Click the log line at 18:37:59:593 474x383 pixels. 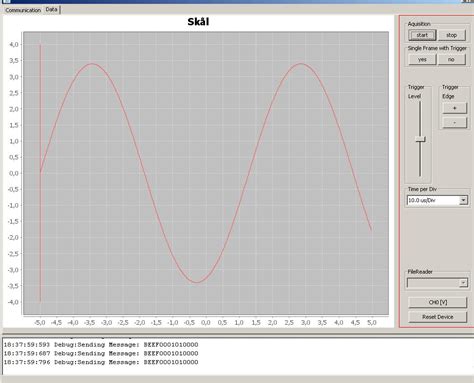click(101, 345)
